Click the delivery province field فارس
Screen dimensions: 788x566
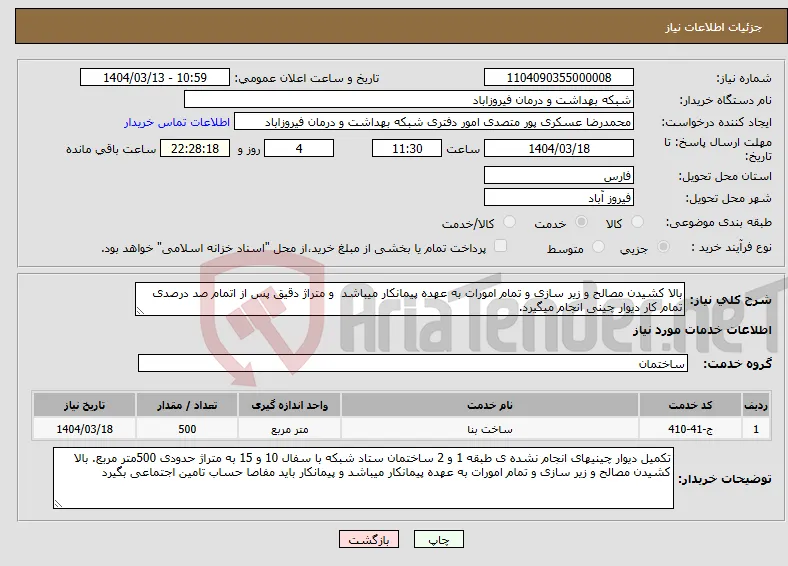tap(558, 175)
